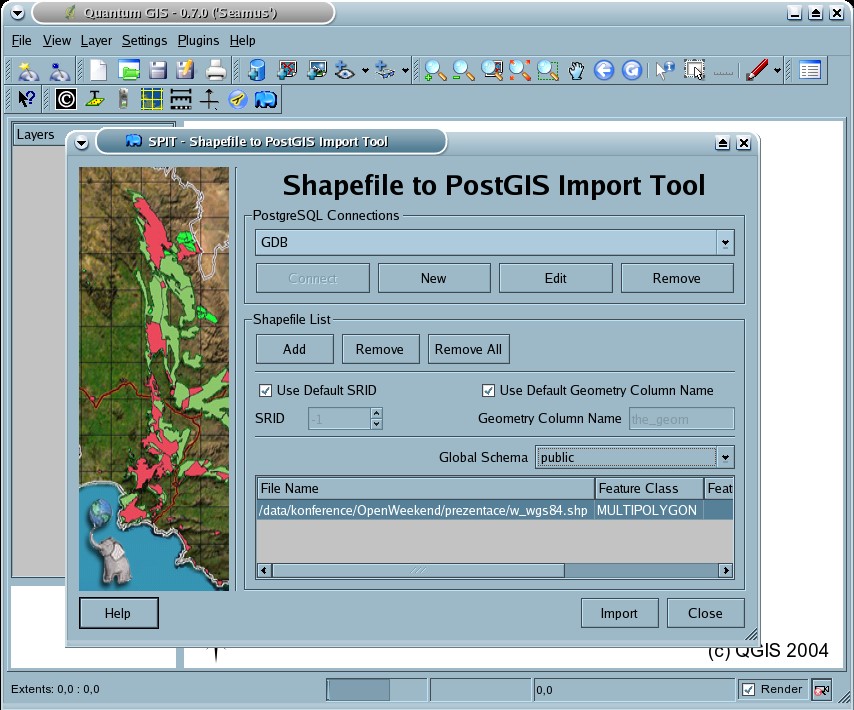The height and width of the screenshot is (710, 854).
Task: Open the Layer menu
Action: point(96,41)
